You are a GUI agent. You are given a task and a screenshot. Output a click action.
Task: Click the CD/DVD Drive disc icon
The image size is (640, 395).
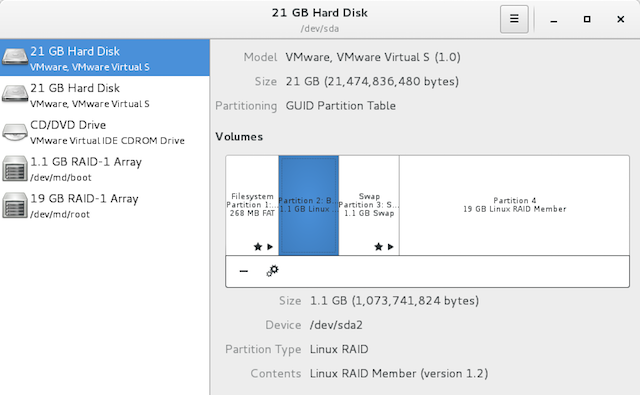point(15,132)
